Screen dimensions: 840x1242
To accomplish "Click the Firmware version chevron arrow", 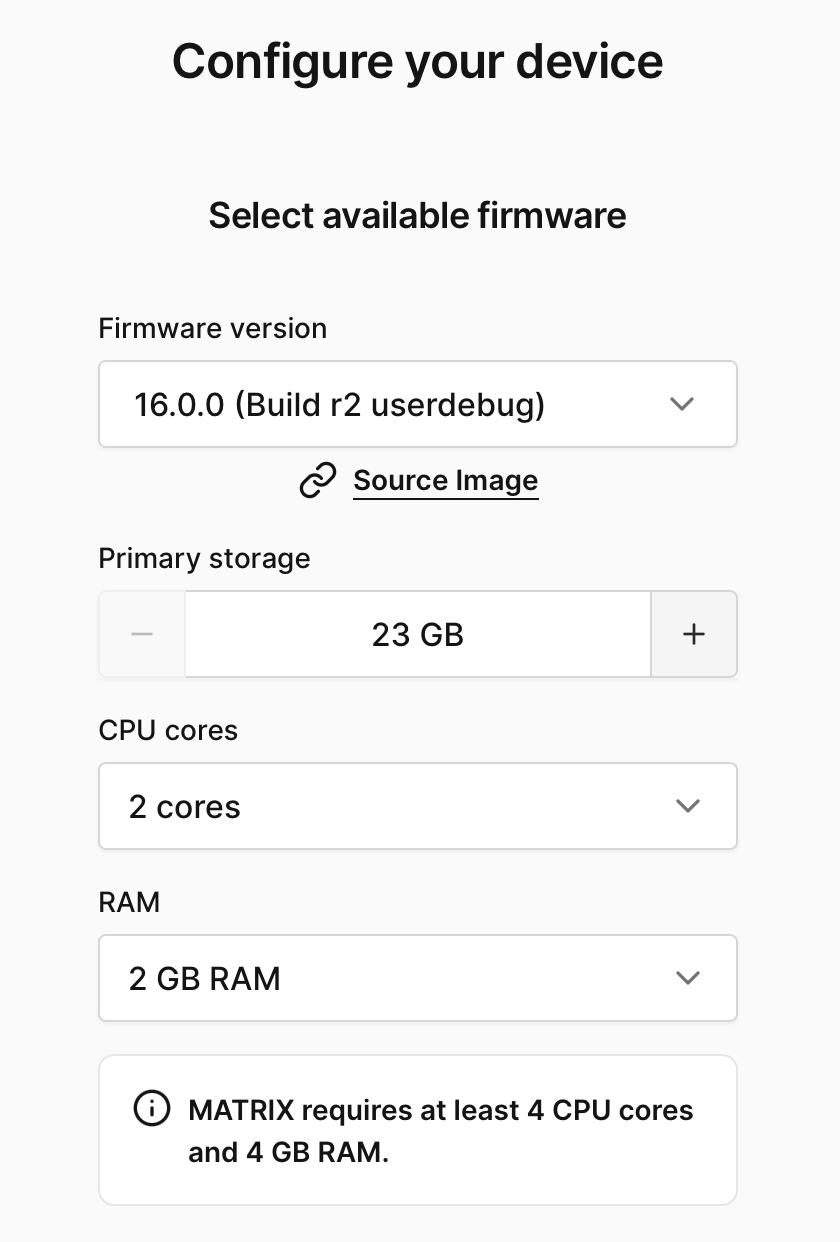I will click(682, 404).
